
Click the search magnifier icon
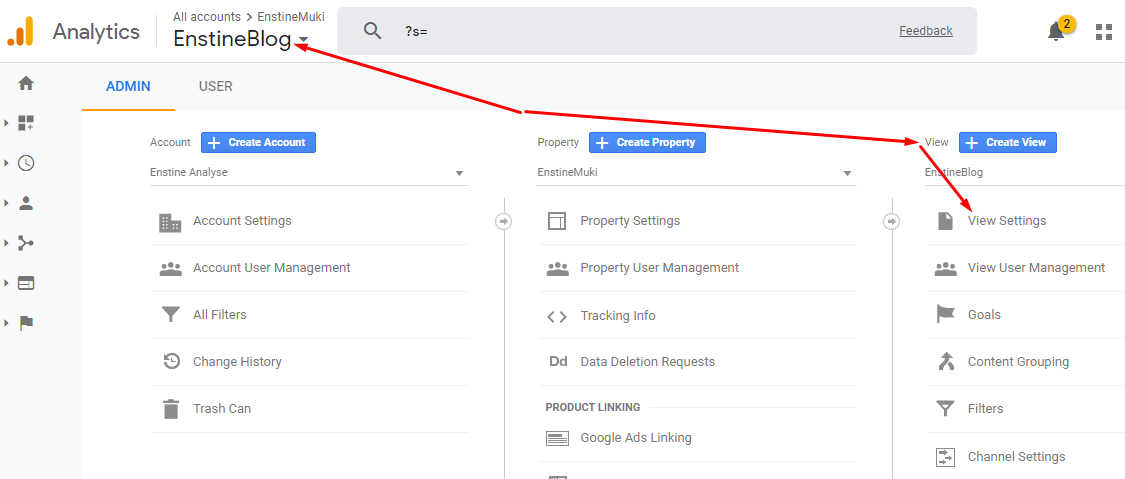[x=372, y=31]
